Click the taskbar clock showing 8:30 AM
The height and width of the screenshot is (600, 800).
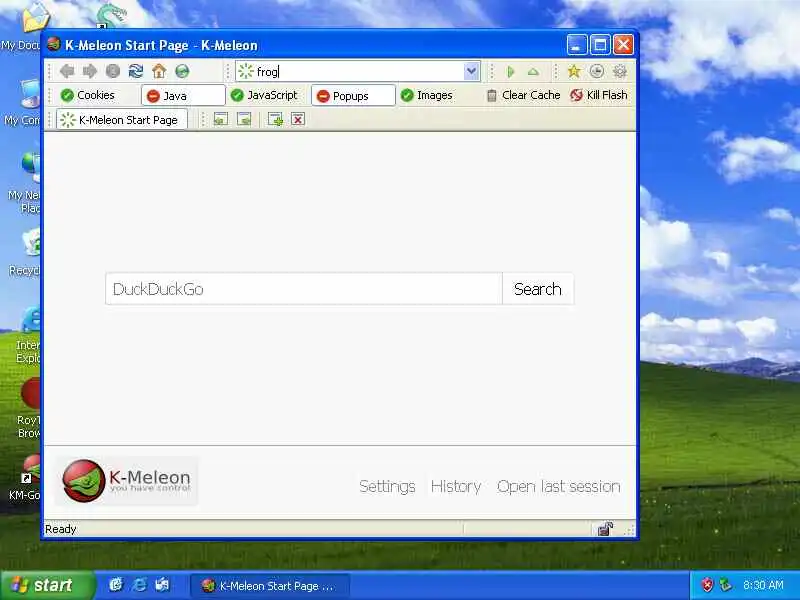(x=763, y=585)
